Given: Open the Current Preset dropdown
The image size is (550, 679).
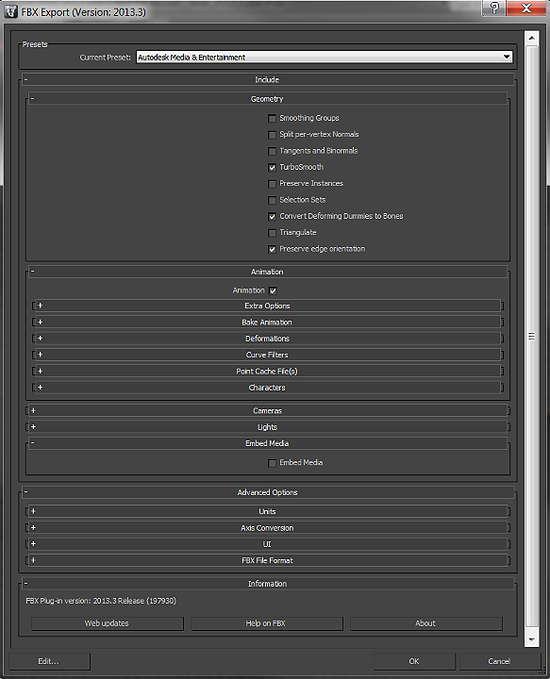Looking at the screenshot, I should [x=324, y=57].
